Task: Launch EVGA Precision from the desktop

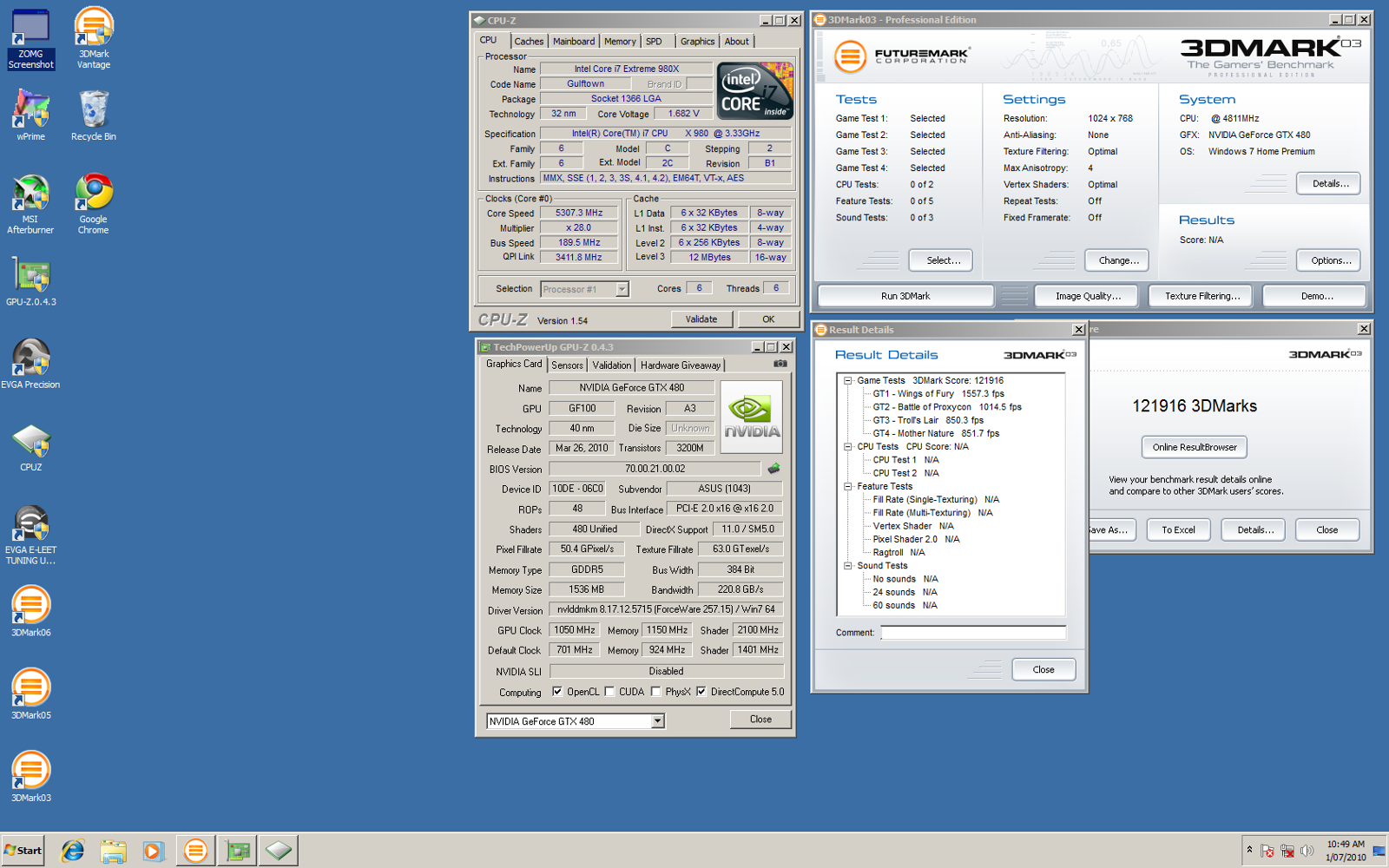Action: click(x=30, y=365)
